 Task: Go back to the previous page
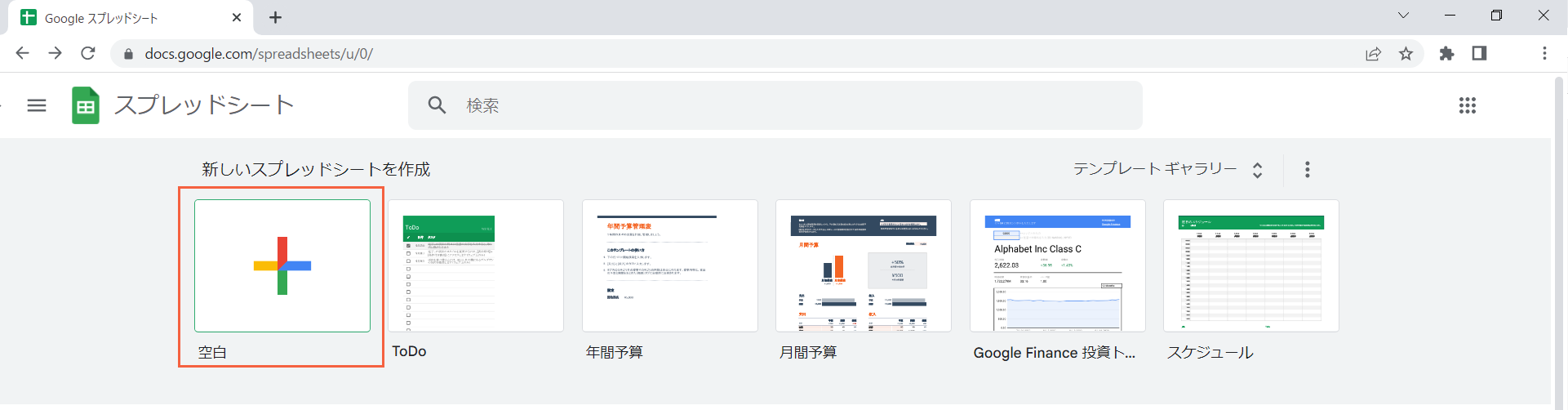coord(22,54)
